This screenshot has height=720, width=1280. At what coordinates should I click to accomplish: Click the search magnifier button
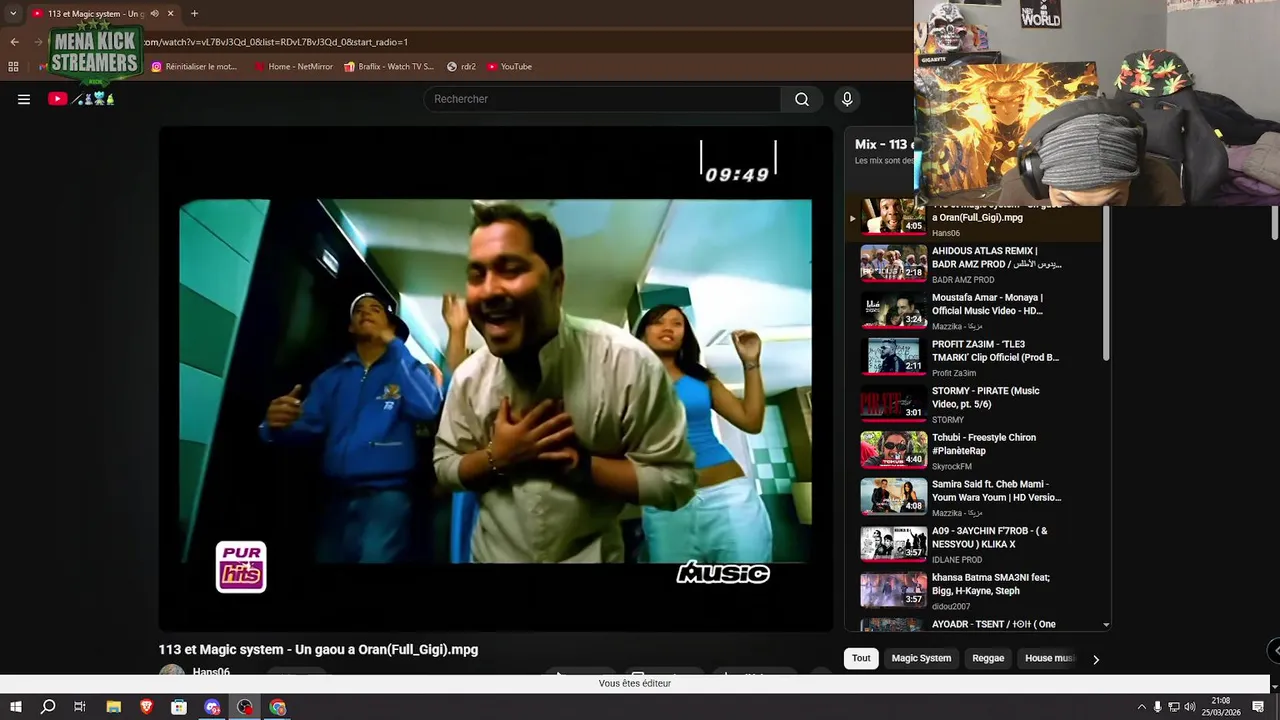pos(802,99)
